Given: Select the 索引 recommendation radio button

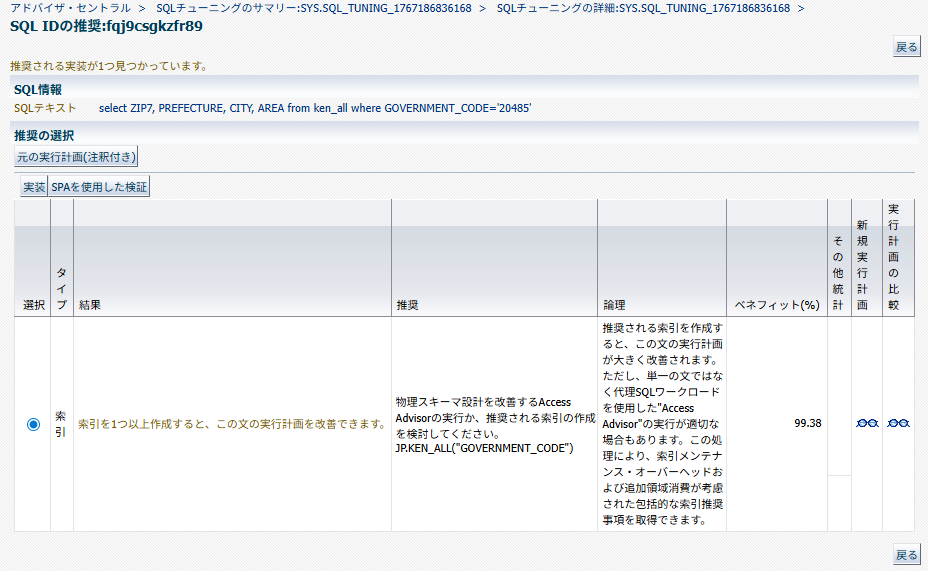Looking at the screenshot, I should click(33, 424).
